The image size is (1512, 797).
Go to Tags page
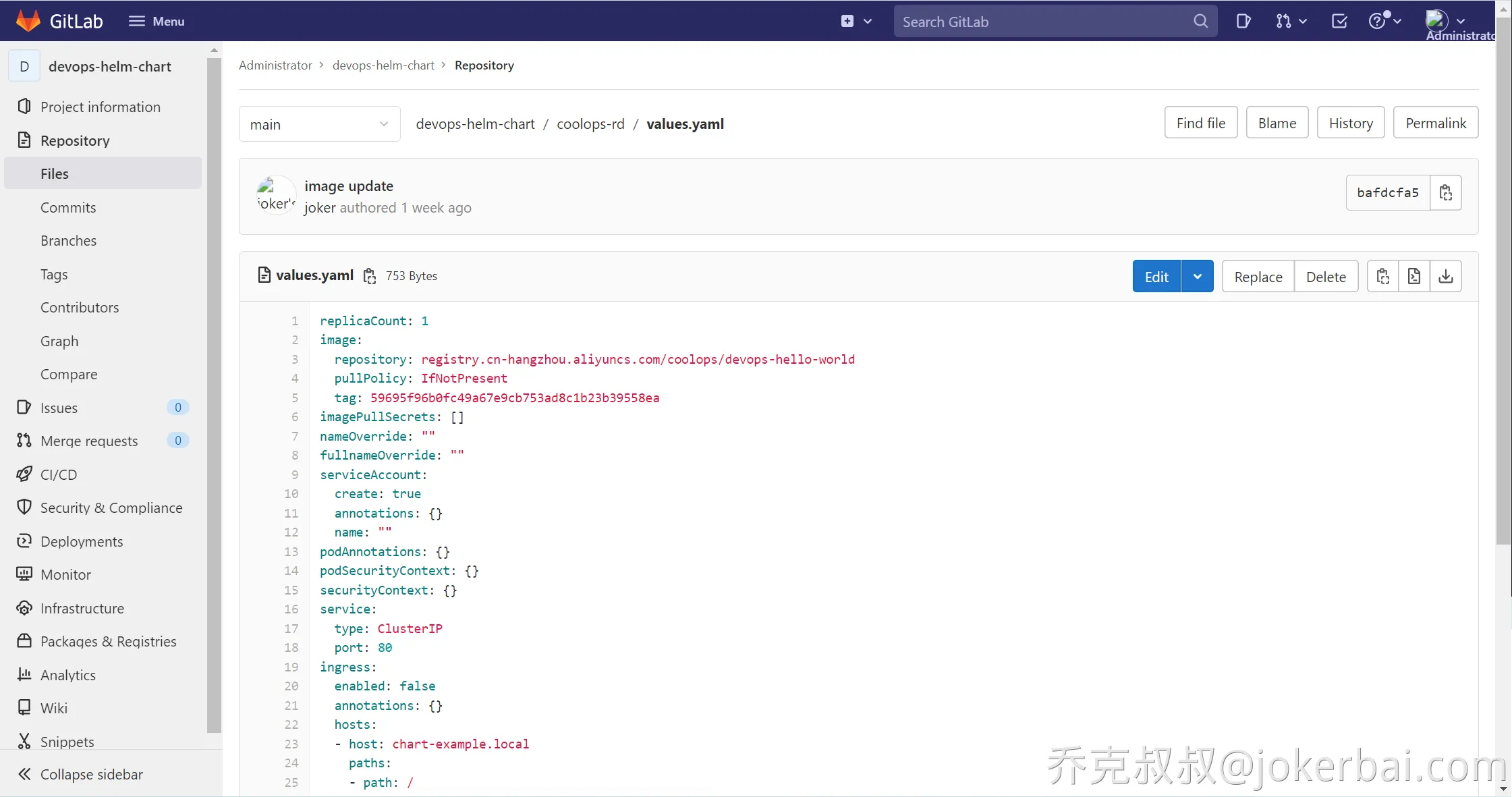(54, 274)
